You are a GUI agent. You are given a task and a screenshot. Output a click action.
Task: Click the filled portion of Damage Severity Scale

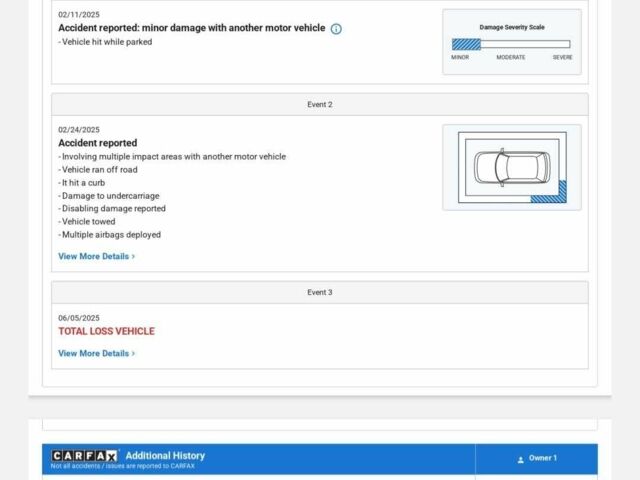466,45
